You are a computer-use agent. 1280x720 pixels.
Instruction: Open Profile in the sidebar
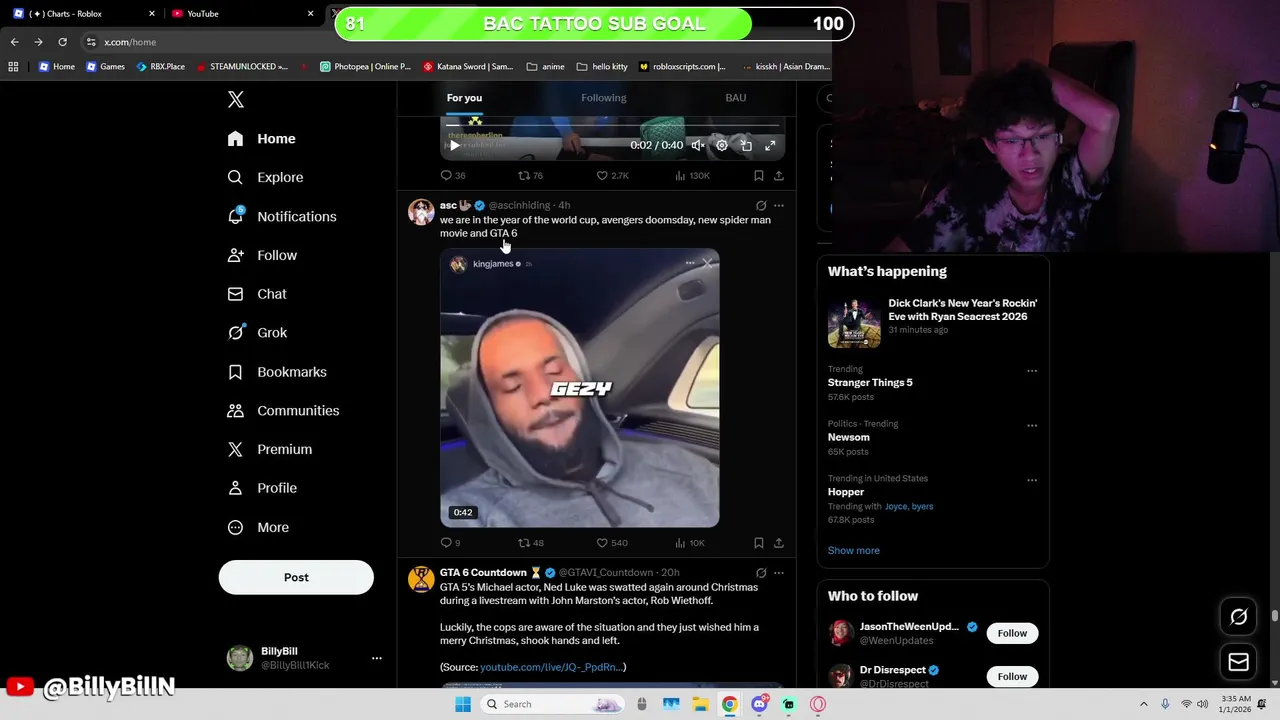coord(263,488)
